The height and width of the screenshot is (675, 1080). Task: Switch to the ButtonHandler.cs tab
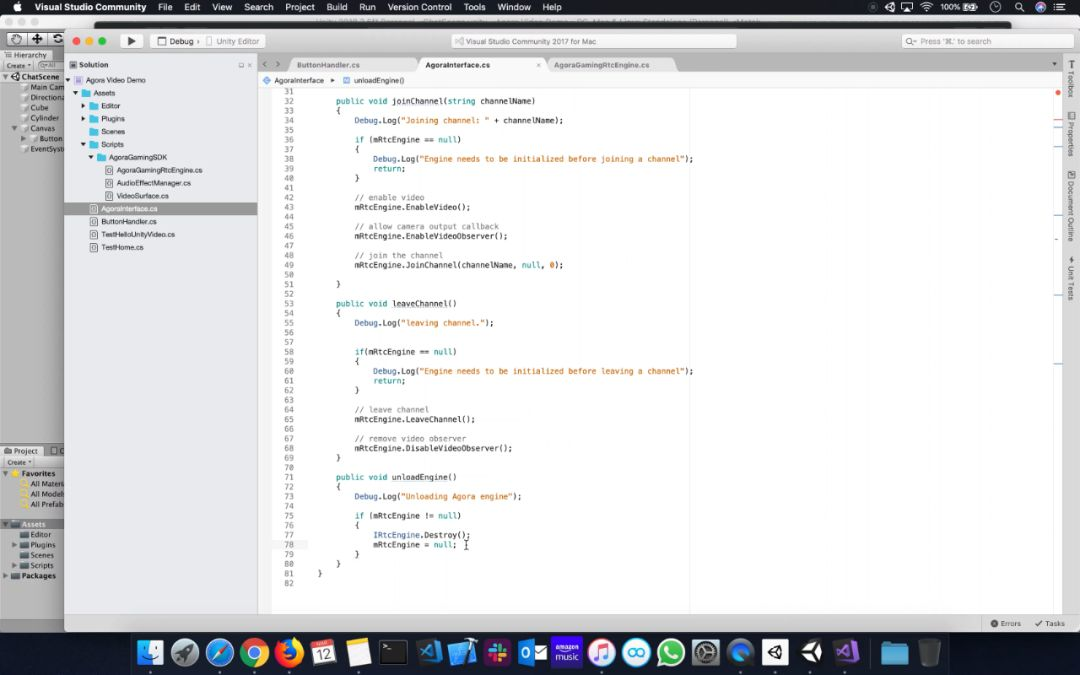328,65
